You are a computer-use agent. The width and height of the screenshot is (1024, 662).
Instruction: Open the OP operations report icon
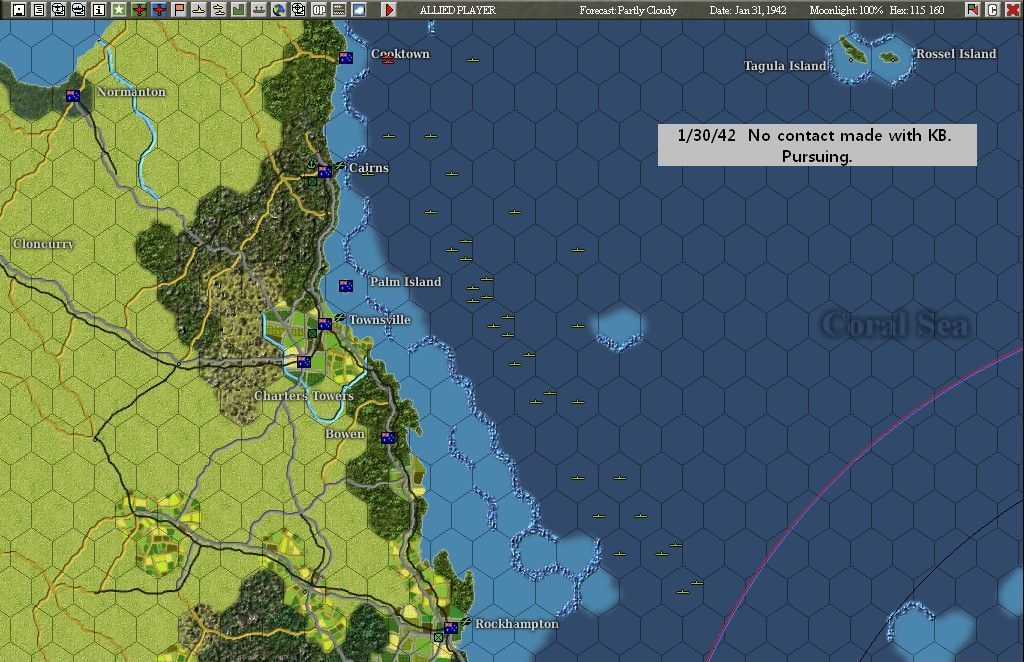319,10
